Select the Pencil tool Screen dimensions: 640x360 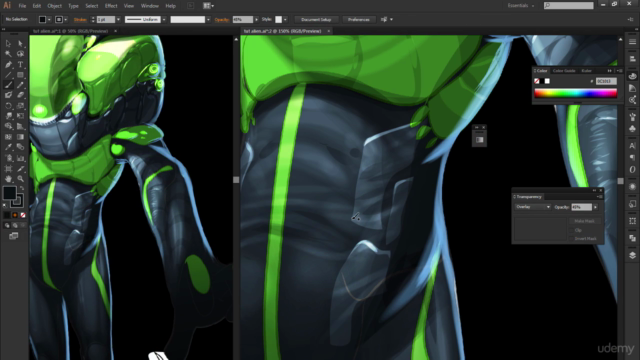click(x=20, y=85)
